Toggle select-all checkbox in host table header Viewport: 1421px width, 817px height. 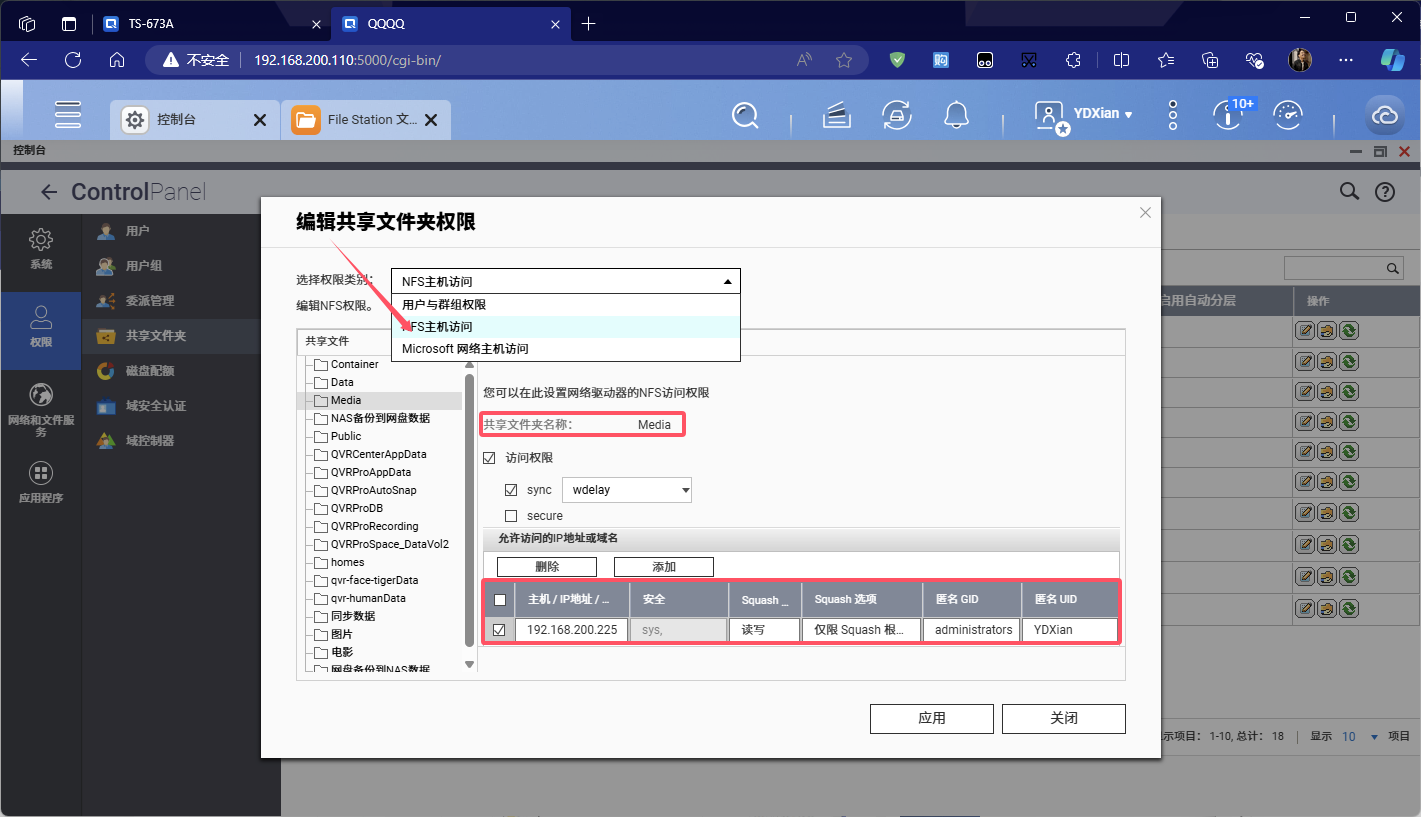pos(500,600)
